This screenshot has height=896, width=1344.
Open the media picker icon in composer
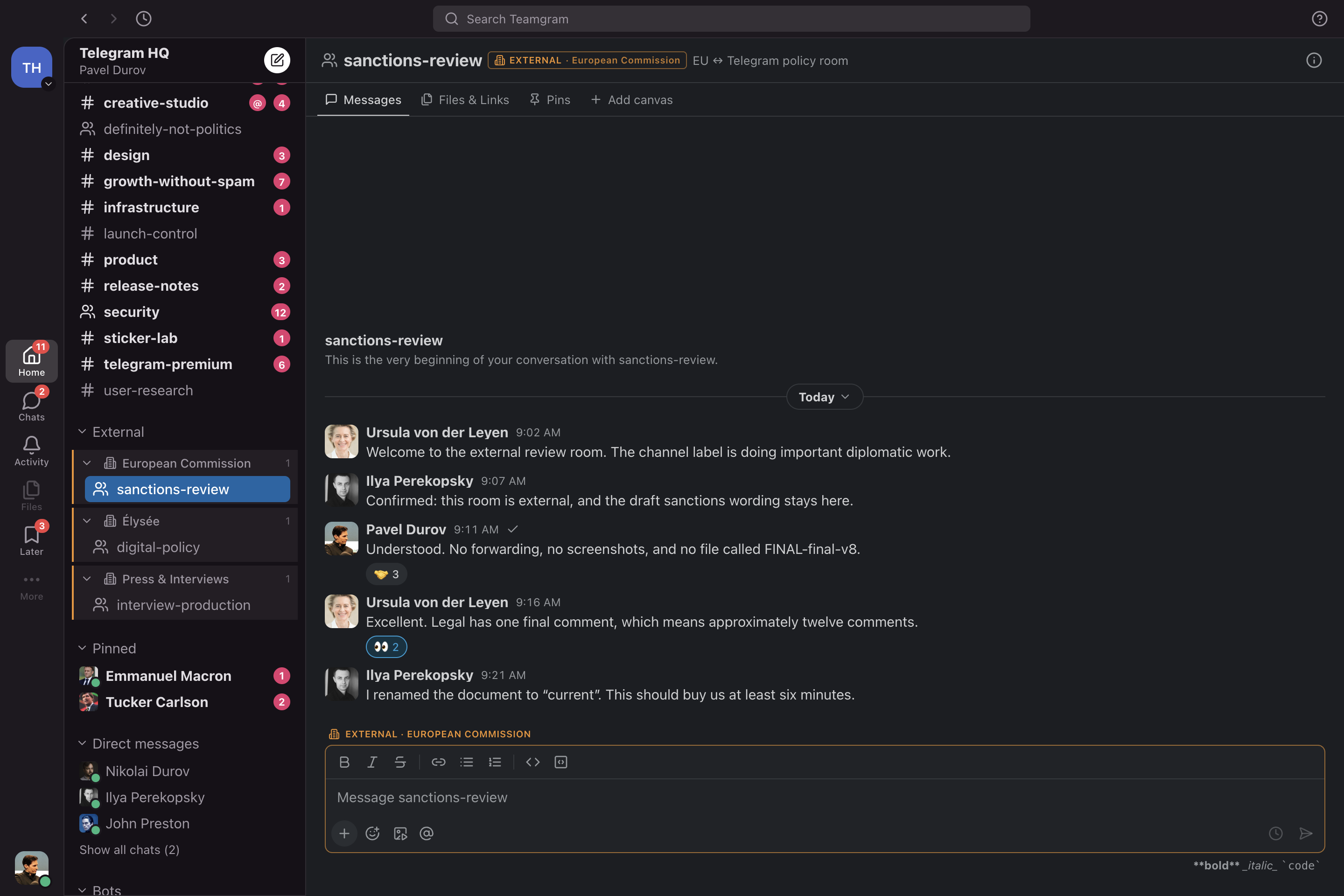tap(400, 833)
